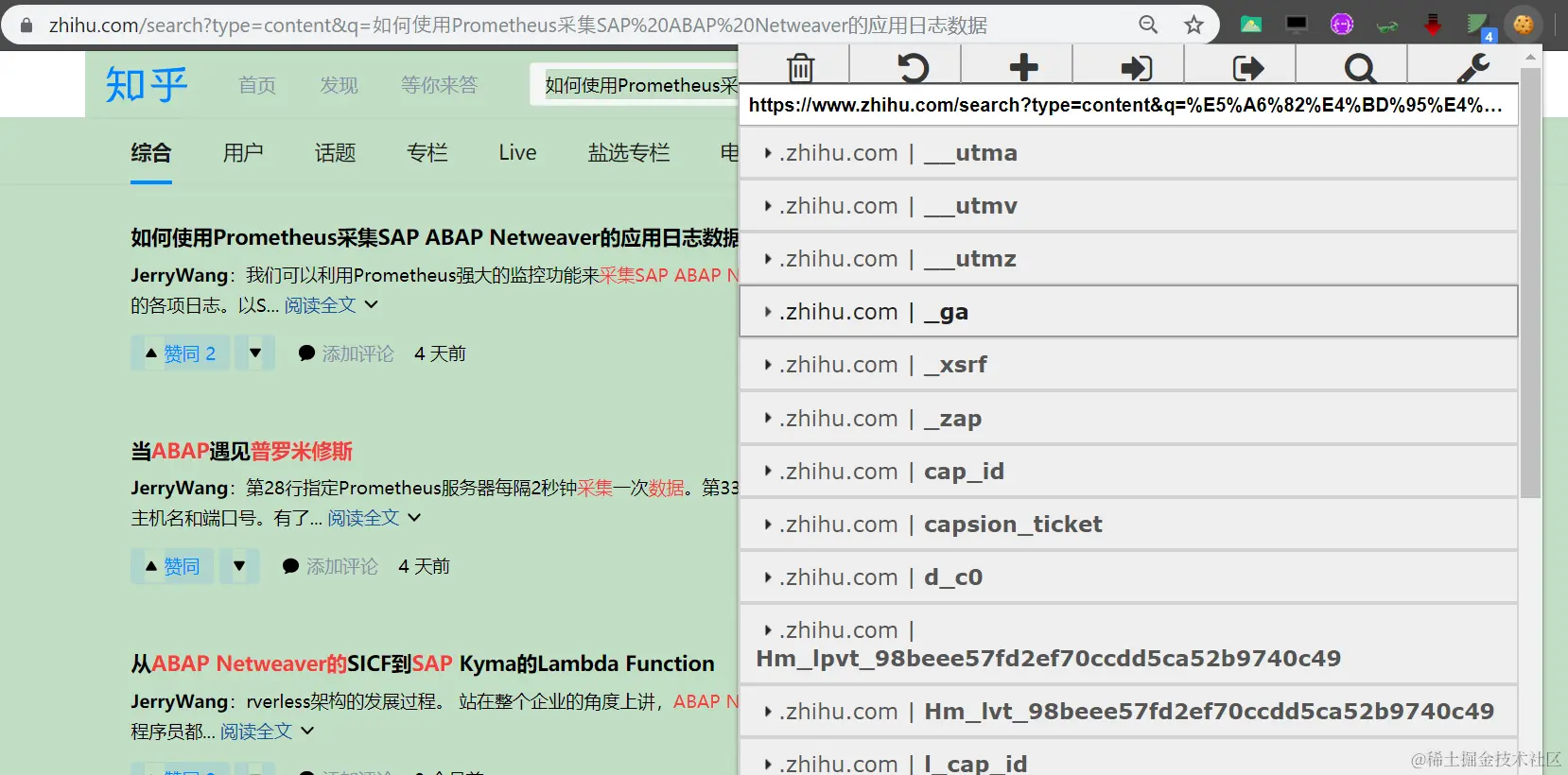Image resolution: width=1568 pixels, height=775 pixels.
Task: Open article 当ABAP遇见普罗米修斯
Action: pyautogui.click(x=242, y=451)
